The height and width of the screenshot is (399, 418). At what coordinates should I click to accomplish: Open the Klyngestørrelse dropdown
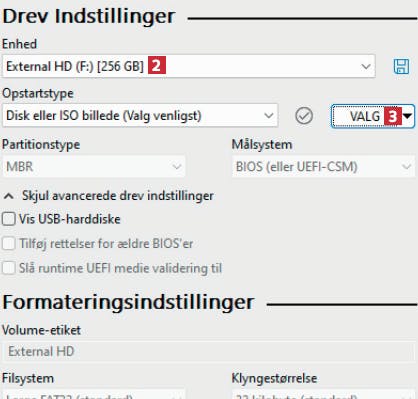324,394
